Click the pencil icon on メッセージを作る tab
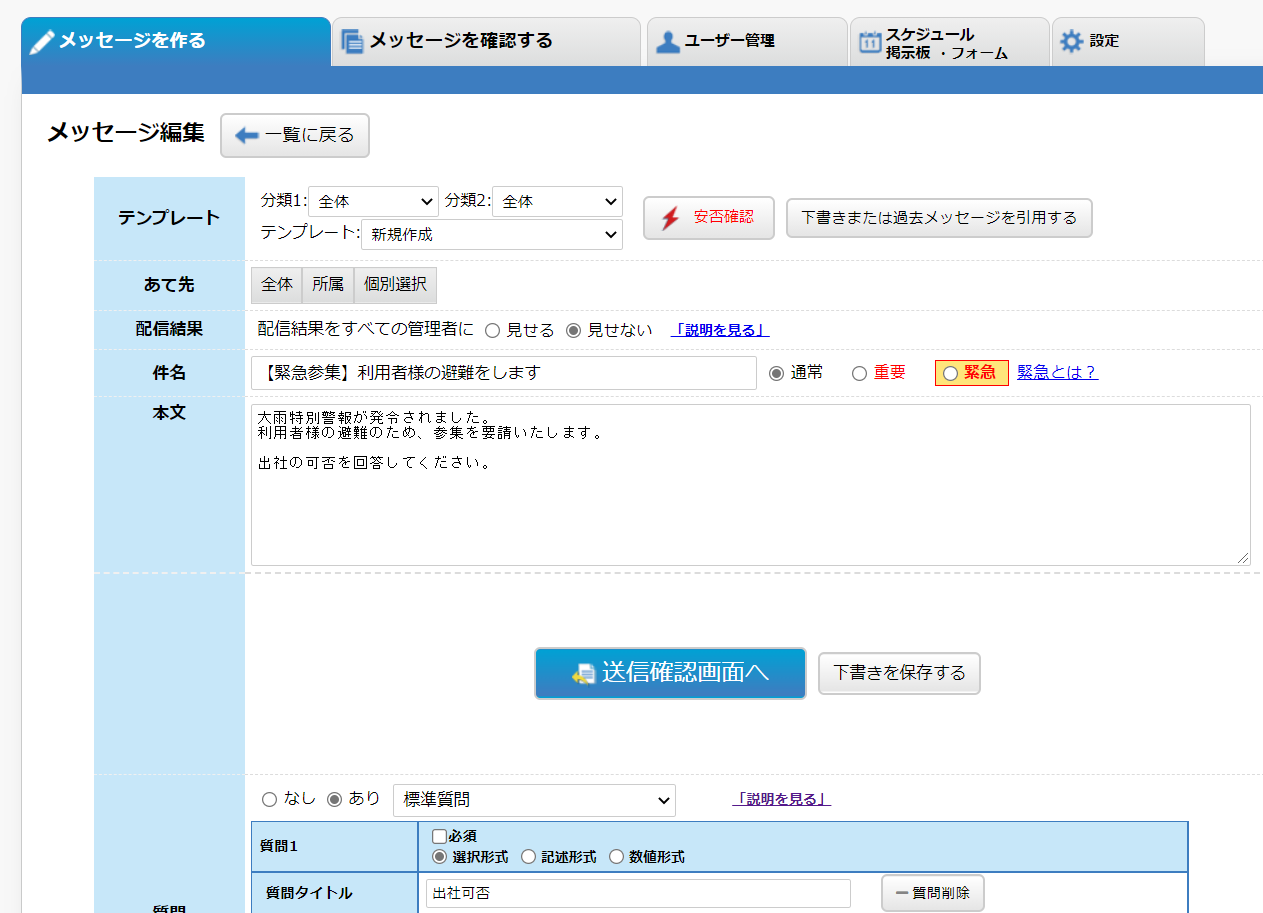The height and width of the screenshot is (913, 1263). [42, 41]
